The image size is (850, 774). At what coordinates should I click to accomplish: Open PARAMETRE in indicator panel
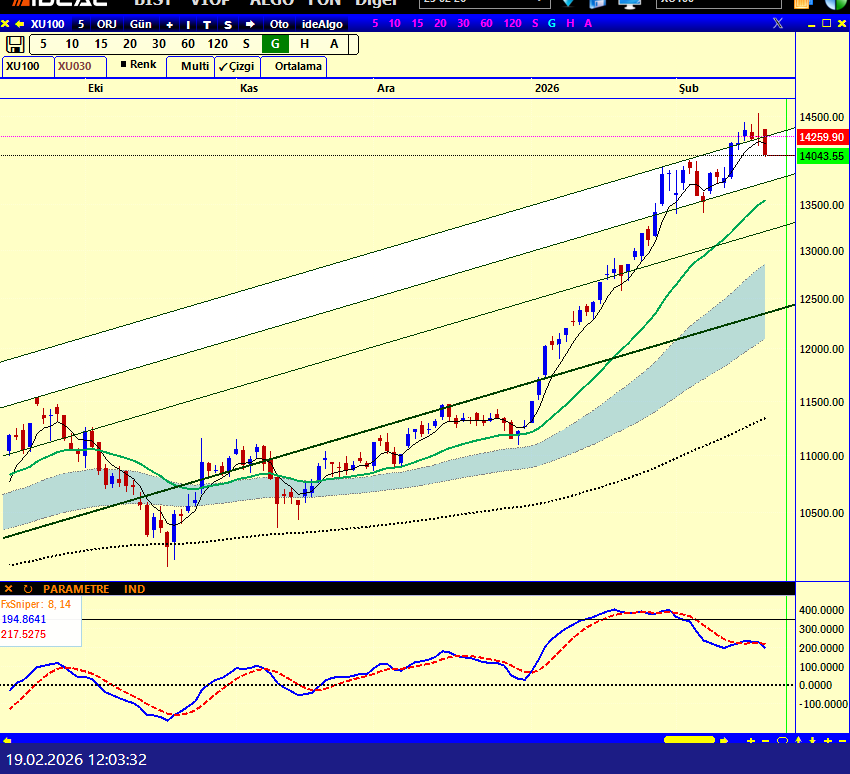76,589
